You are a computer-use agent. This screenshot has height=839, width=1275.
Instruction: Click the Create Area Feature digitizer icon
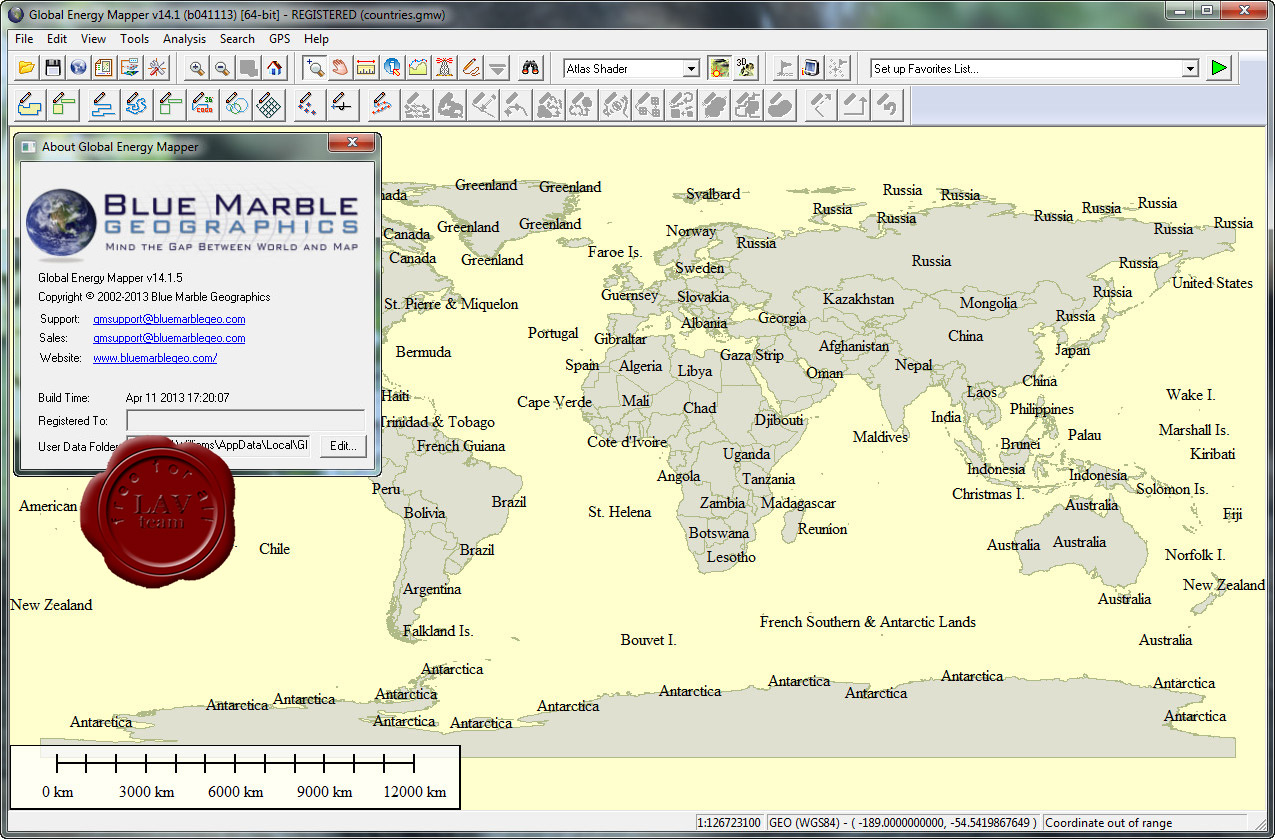(30, 103)
